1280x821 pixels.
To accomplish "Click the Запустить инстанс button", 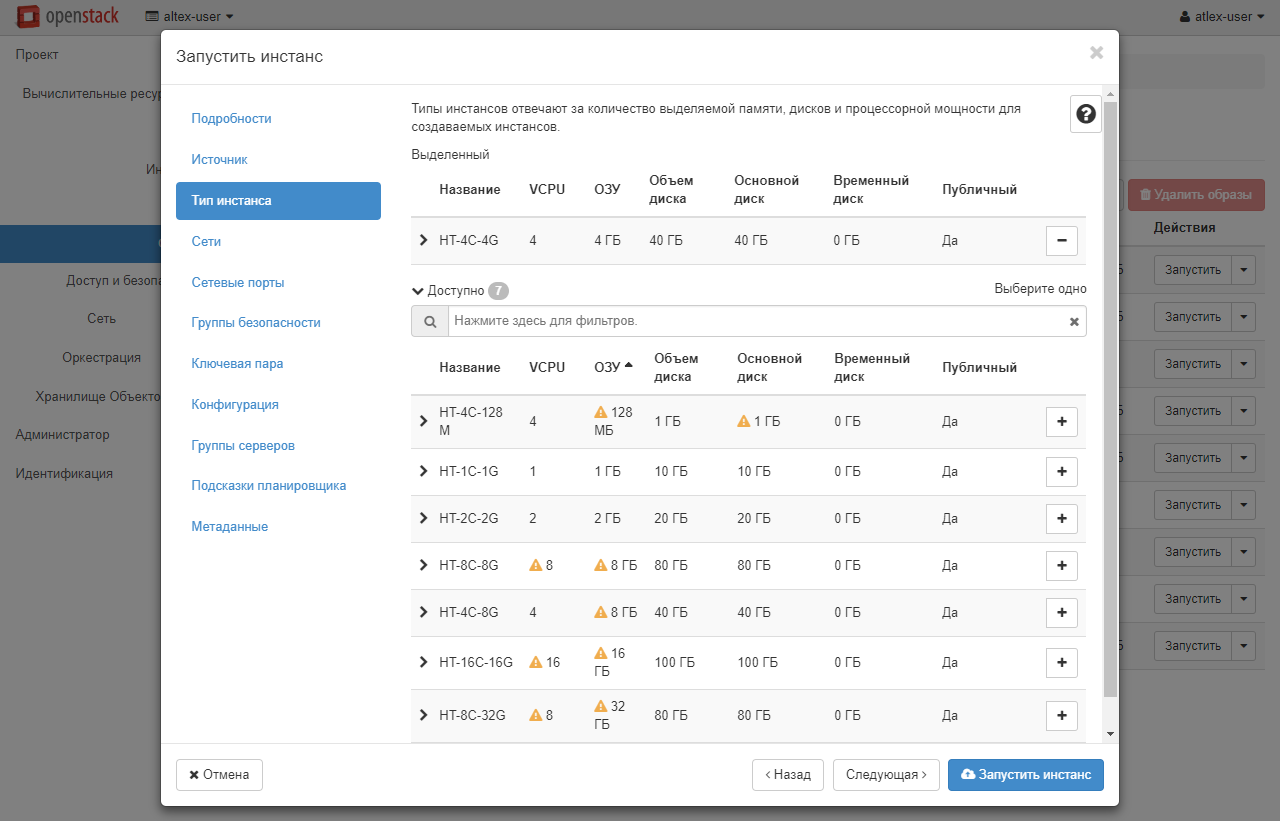I will [x=1025, y=775].
